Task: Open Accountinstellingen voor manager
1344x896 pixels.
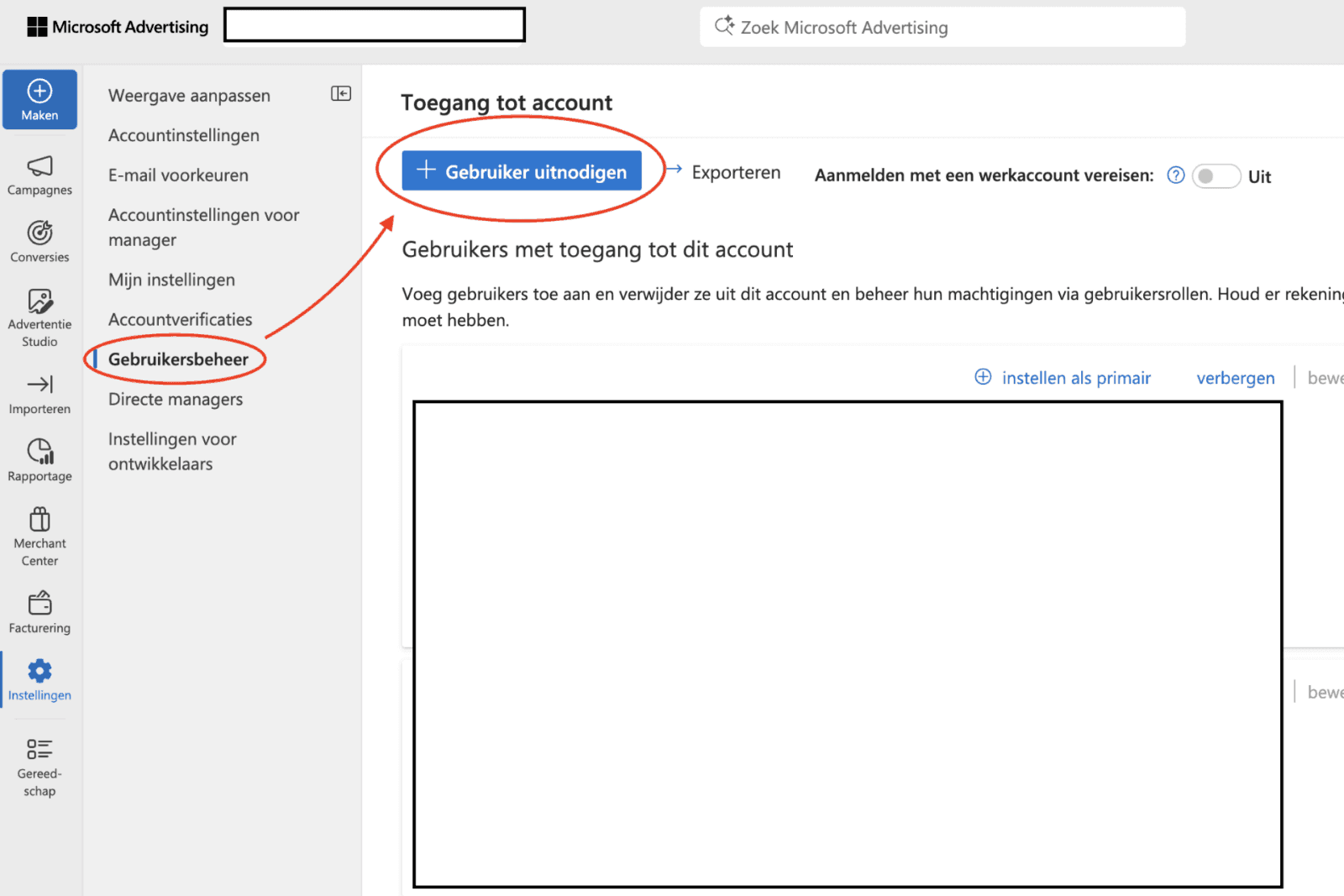Action: point(204,228)
